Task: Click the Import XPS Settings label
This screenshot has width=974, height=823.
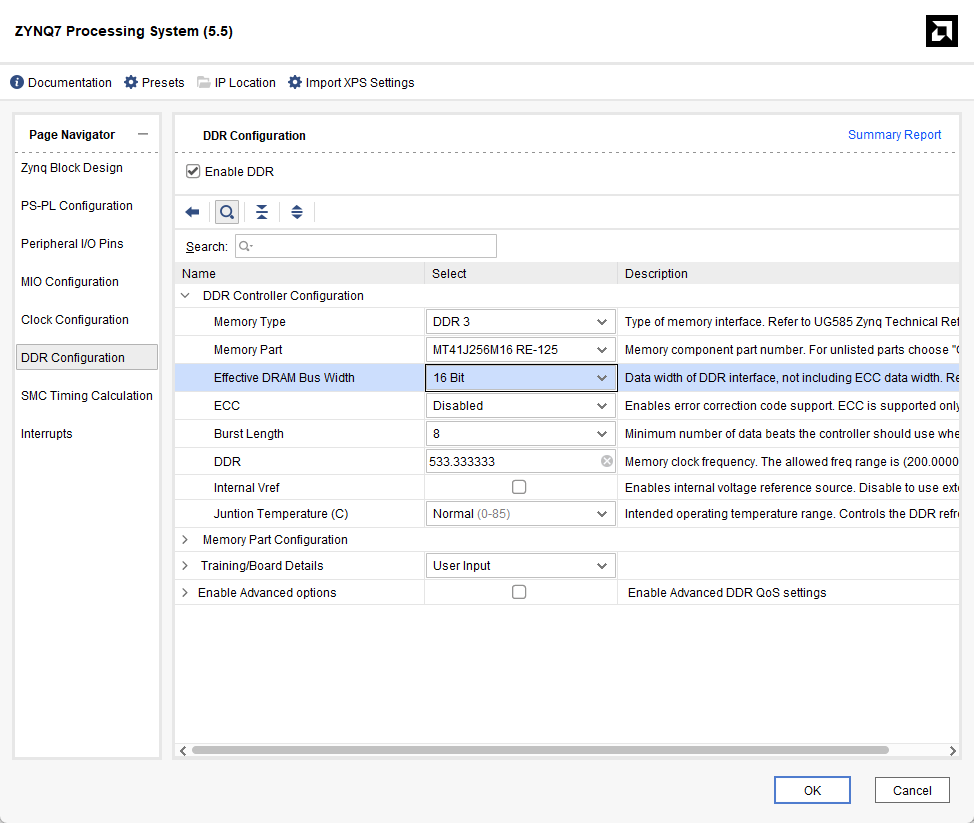Action: pos(360,83)
